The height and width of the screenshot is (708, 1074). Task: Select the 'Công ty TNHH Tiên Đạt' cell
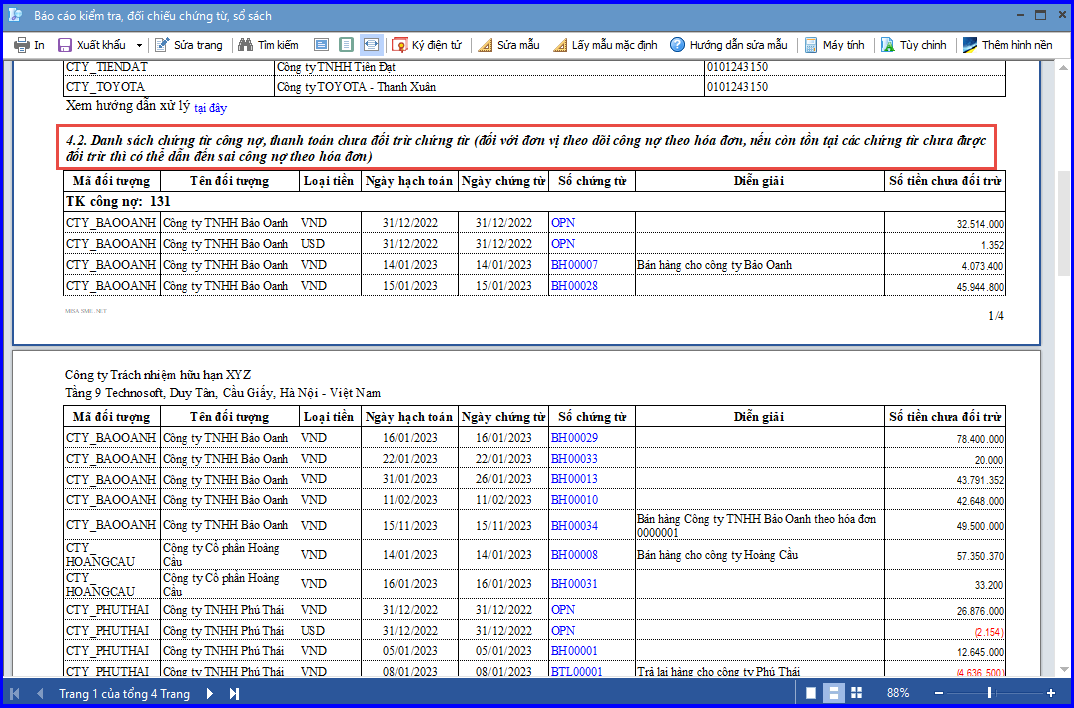[489, 67]
